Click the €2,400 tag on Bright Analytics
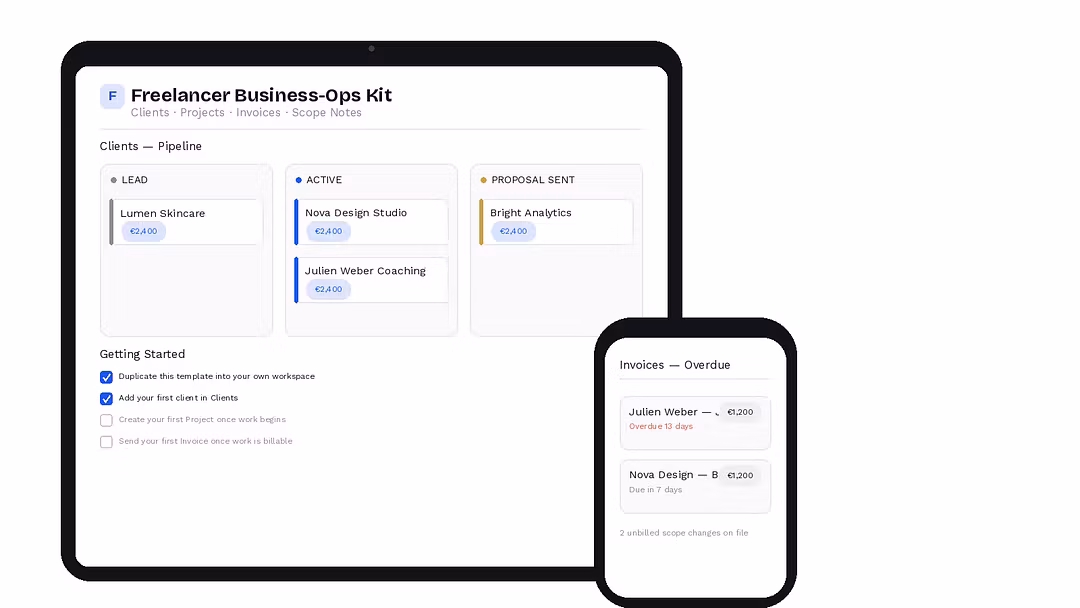Image resolution: width=1080 pixels, height=608 pixels. tap(513, 231)
